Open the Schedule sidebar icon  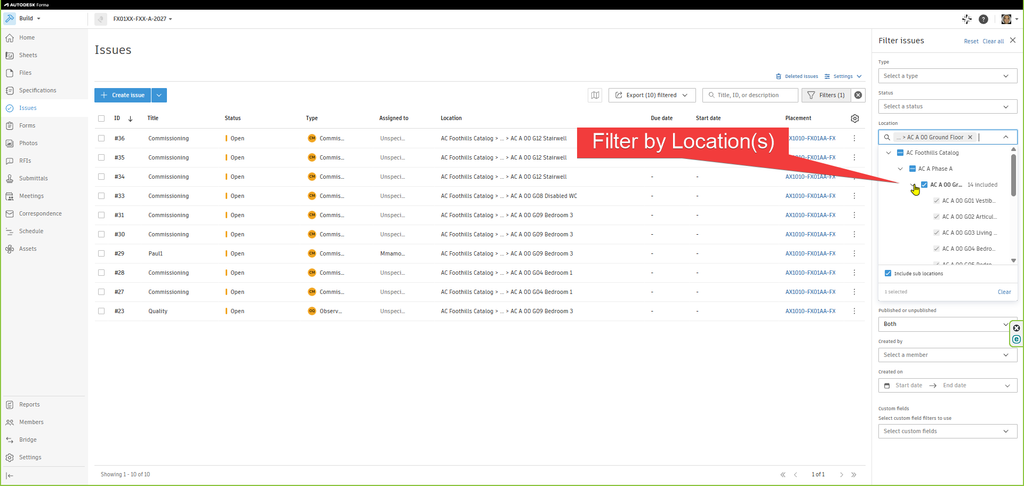coord(10,231)
